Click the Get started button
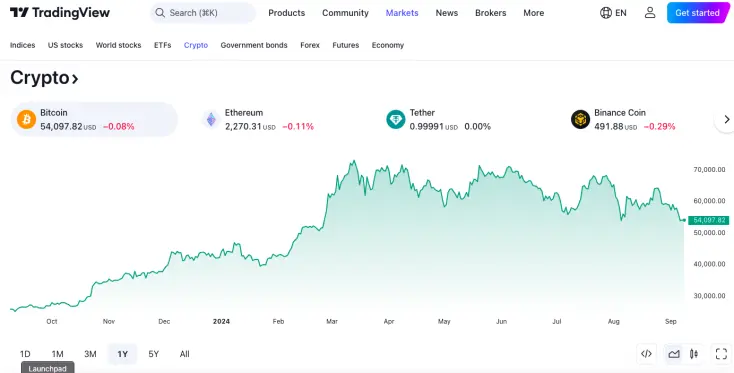The image size is (734, 373). (x=698, y=13)
